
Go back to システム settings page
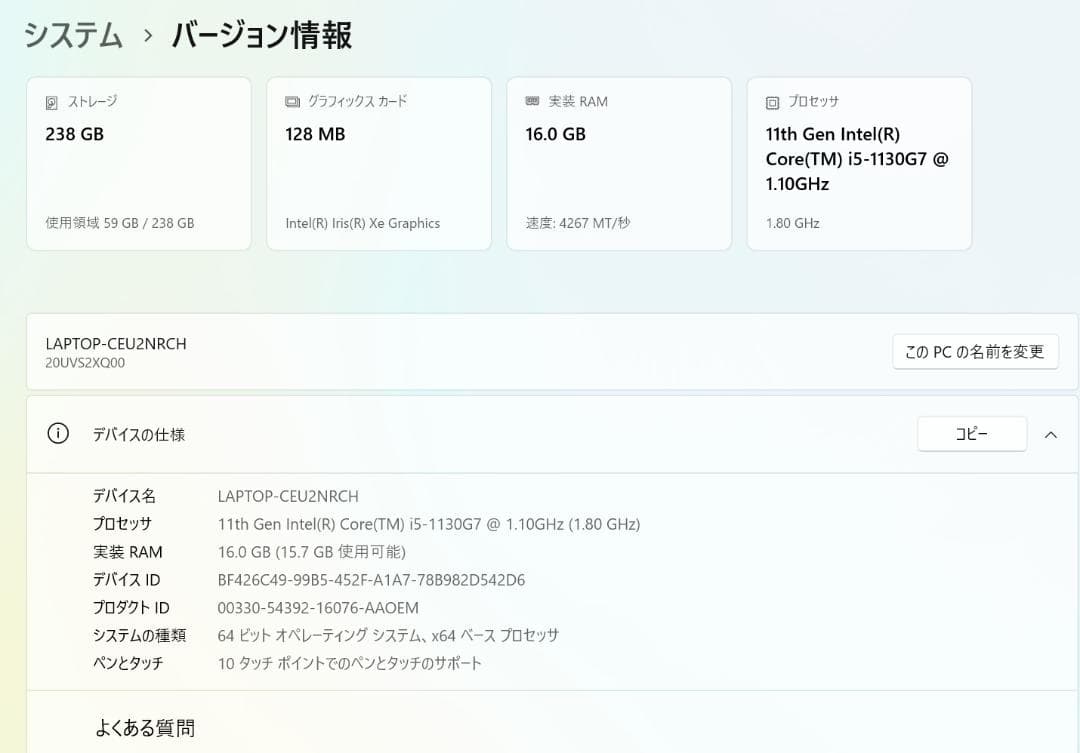coord(72,34)
